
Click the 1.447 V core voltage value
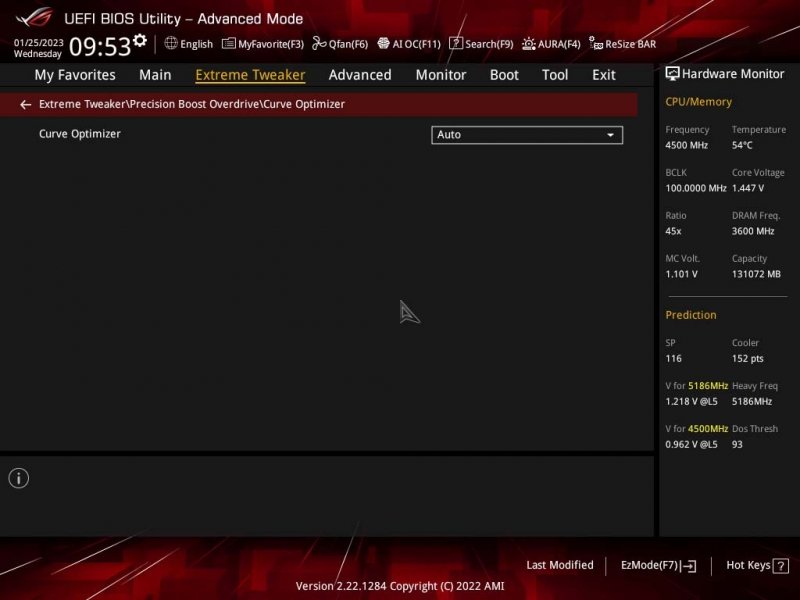pyautogui.click(x=747, y=188)
